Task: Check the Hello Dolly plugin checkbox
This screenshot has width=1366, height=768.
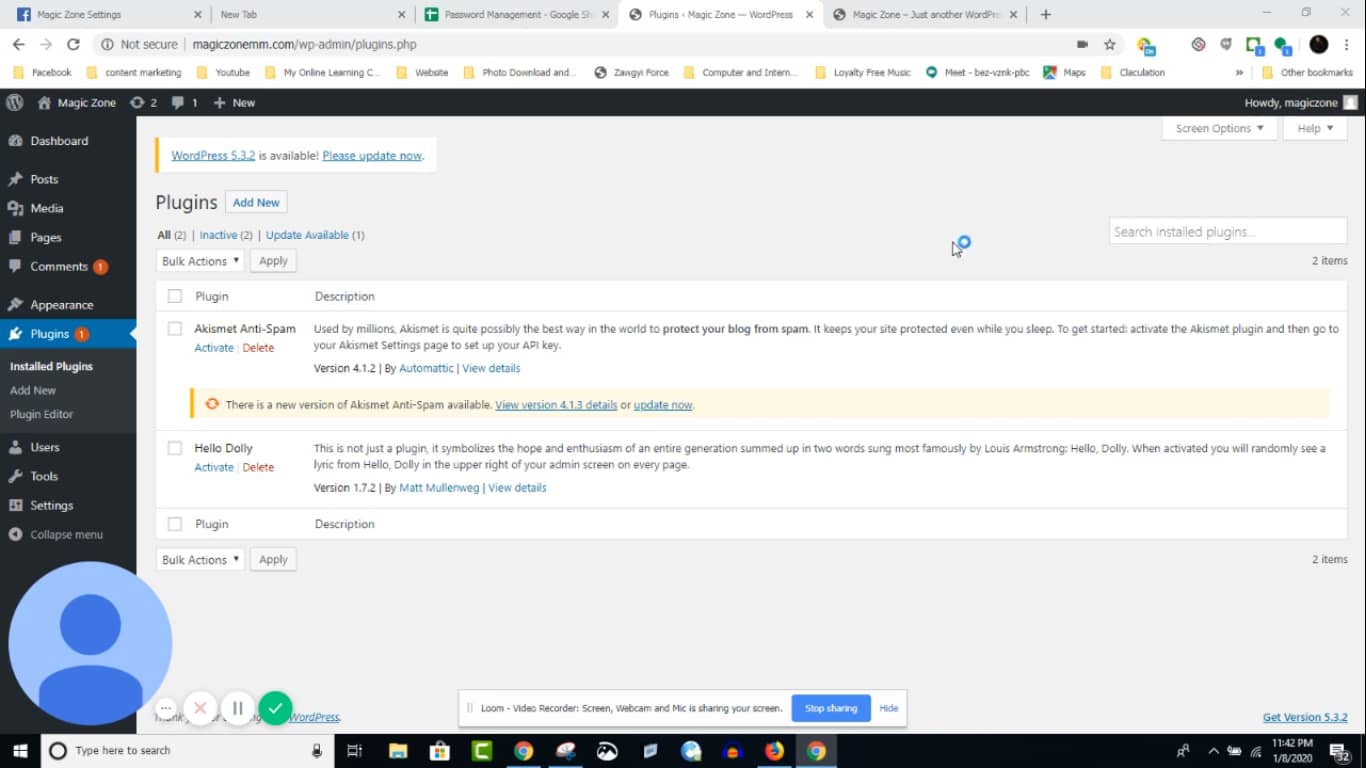Action: [175, 448]
